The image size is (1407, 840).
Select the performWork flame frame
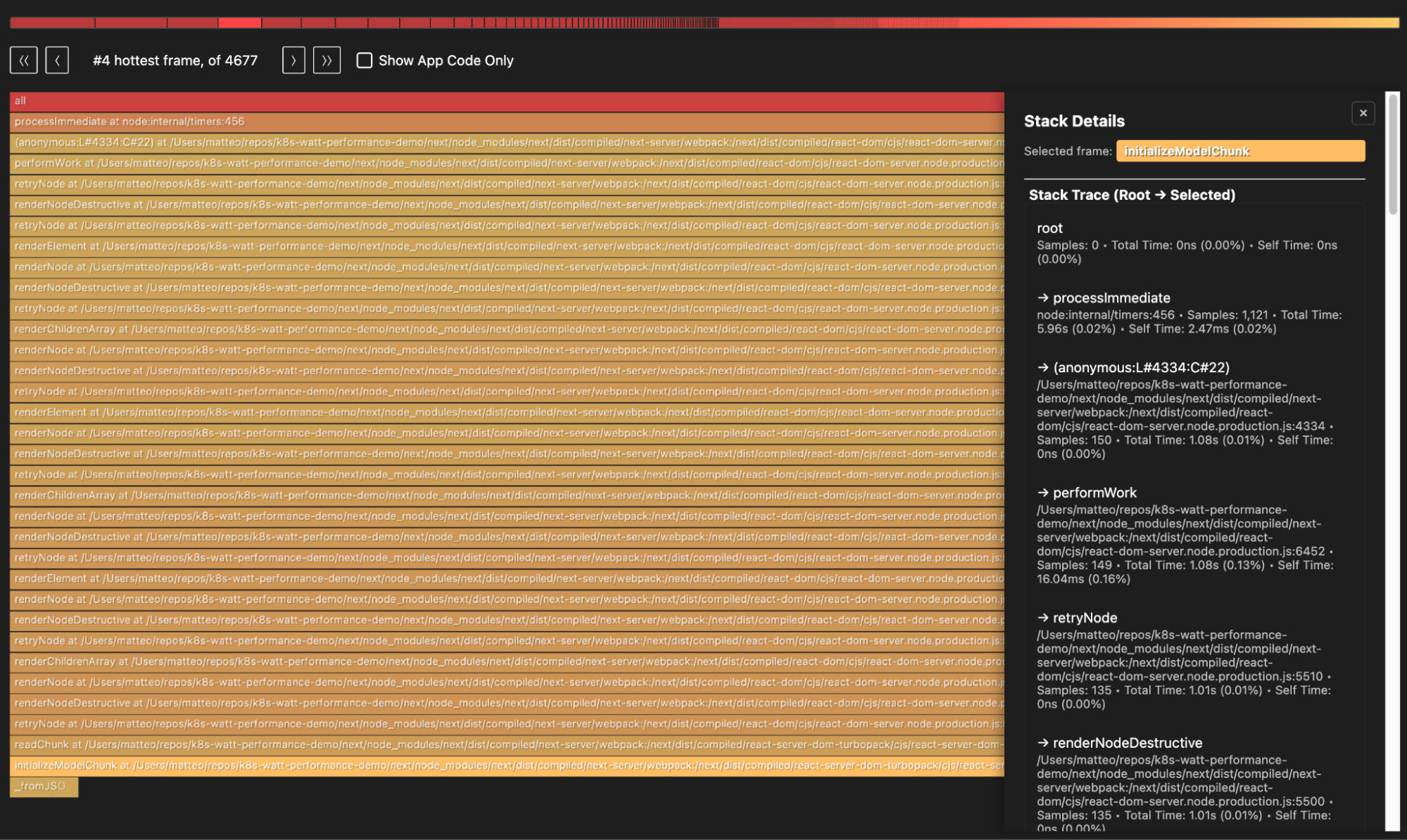[493, 163]
